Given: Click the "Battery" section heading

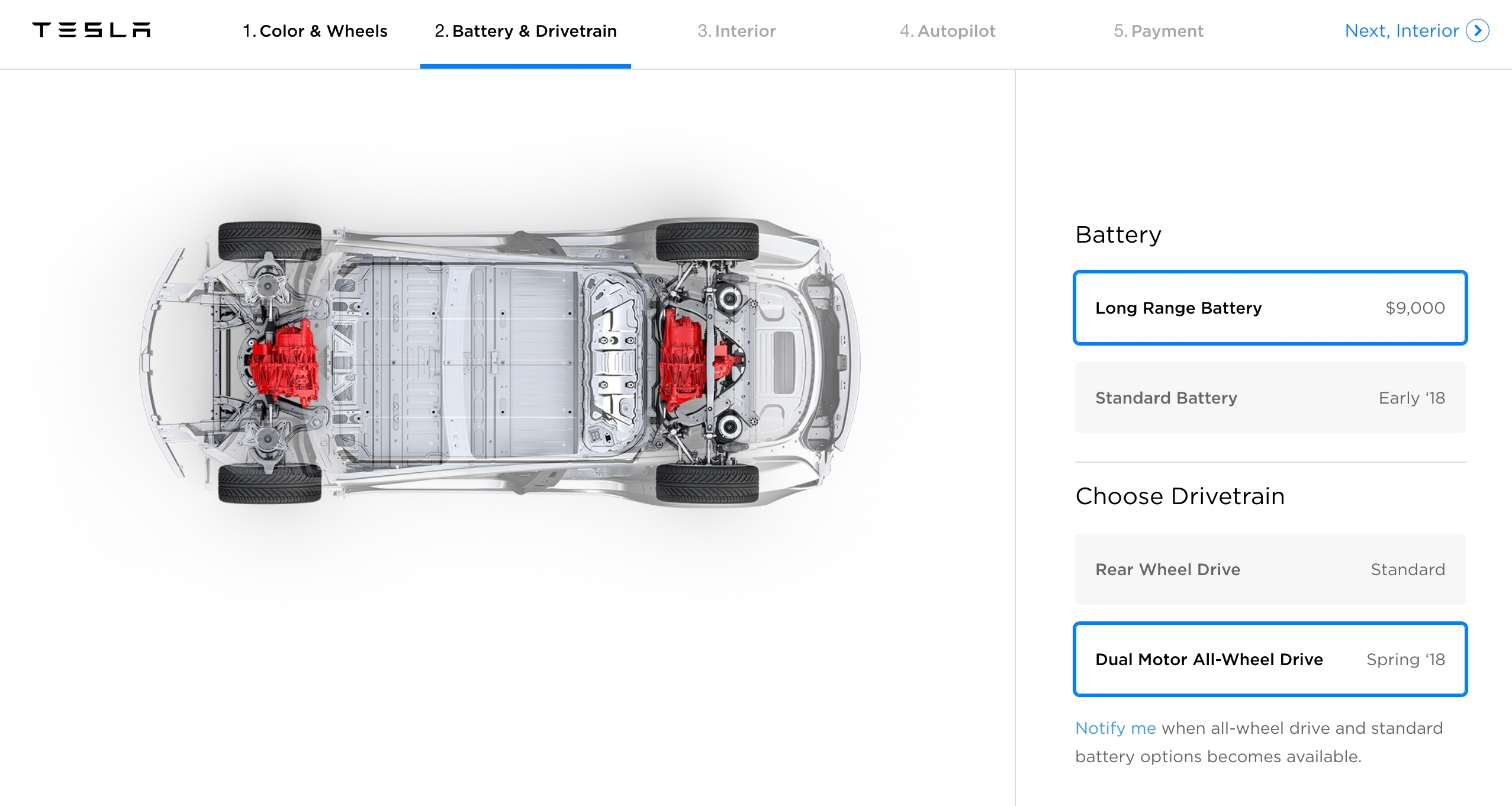Looking at the screenshot, I should 1118,235.
